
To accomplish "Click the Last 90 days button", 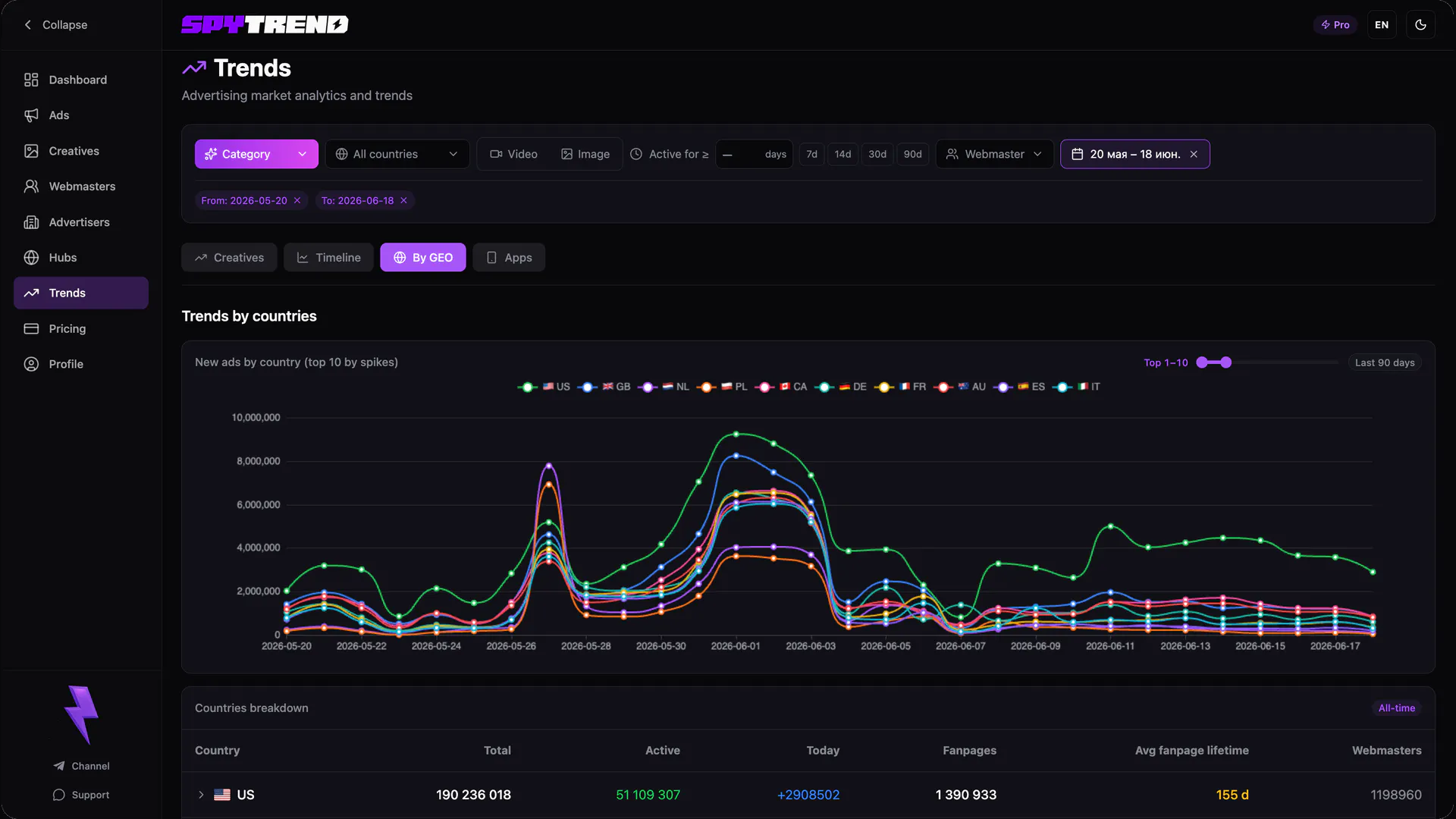I will (1385, 362).
